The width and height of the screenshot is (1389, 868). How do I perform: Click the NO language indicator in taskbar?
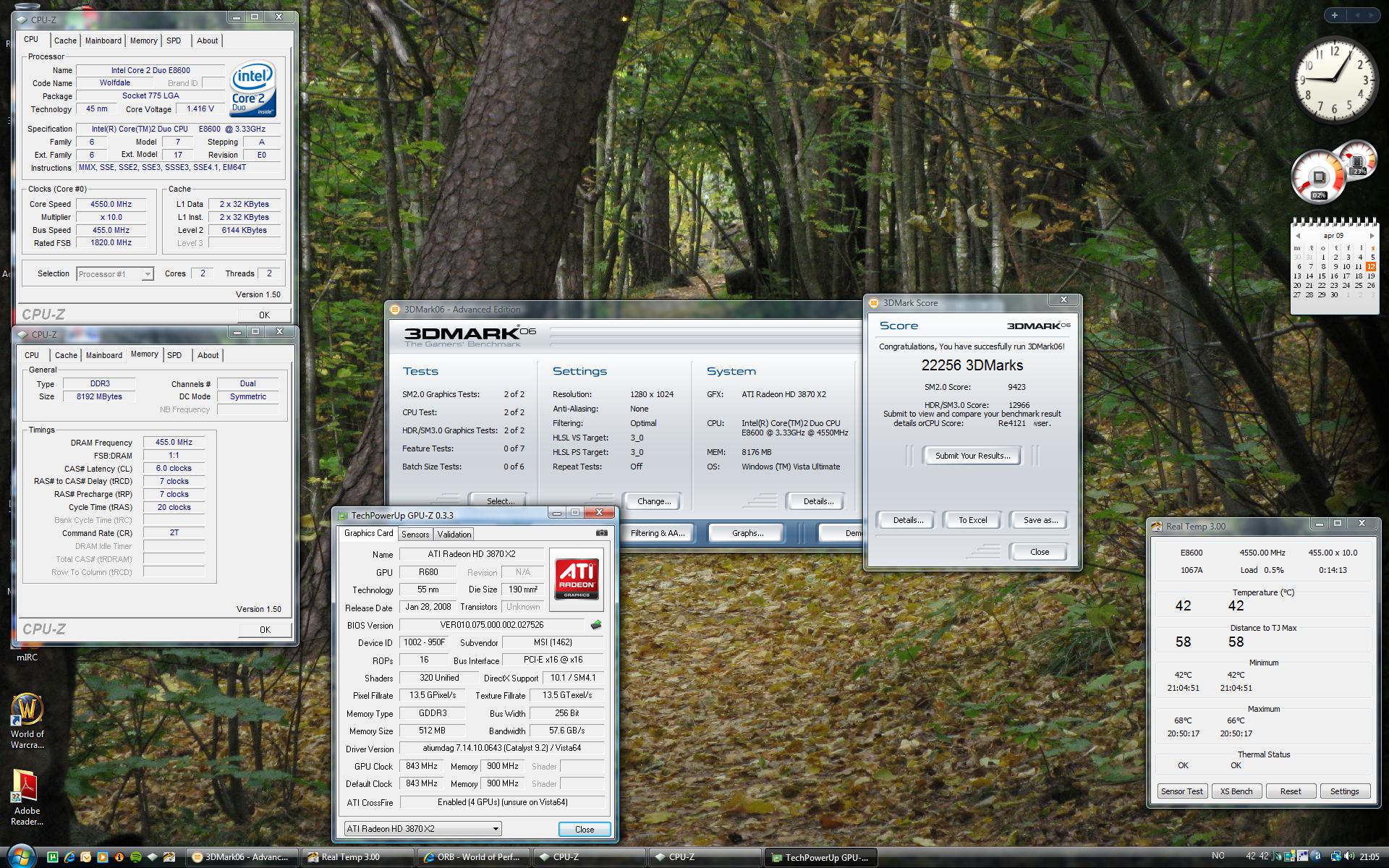(1218, 856)
